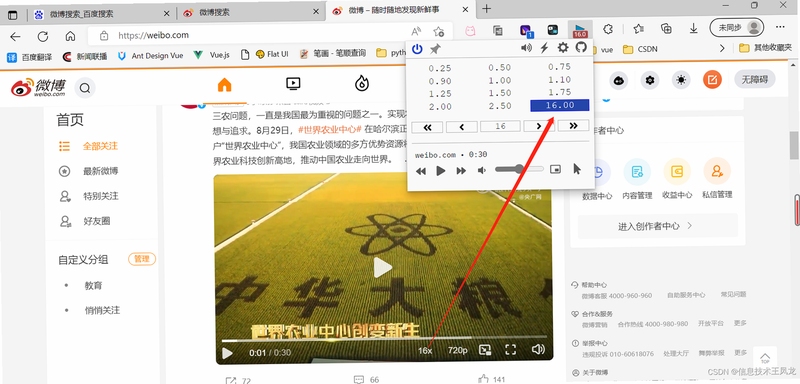Choose the 1.00 speed preset

499,81
